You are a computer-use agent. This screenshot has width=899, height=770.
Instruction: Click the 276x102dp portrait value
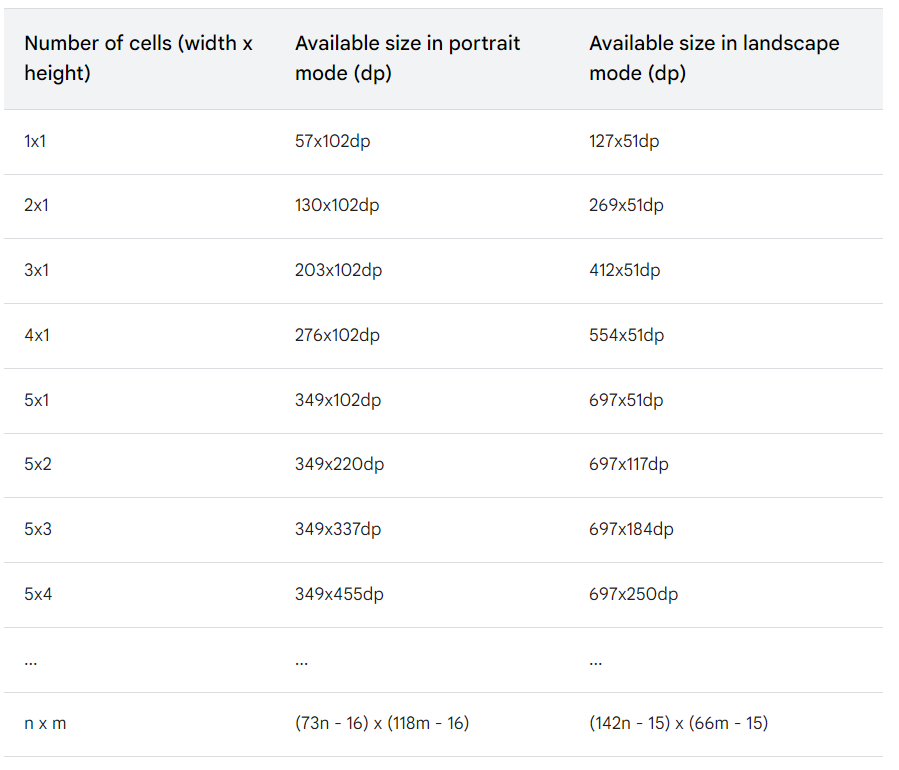(337, 336)
